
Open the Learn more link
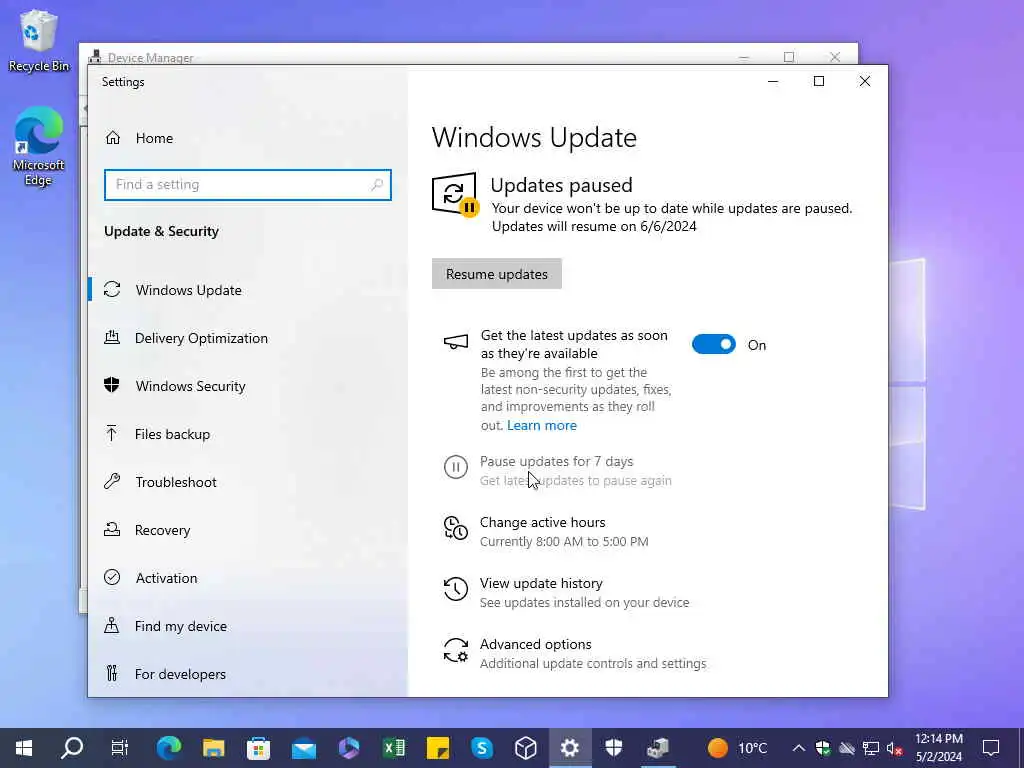click(x=542, y=425)
